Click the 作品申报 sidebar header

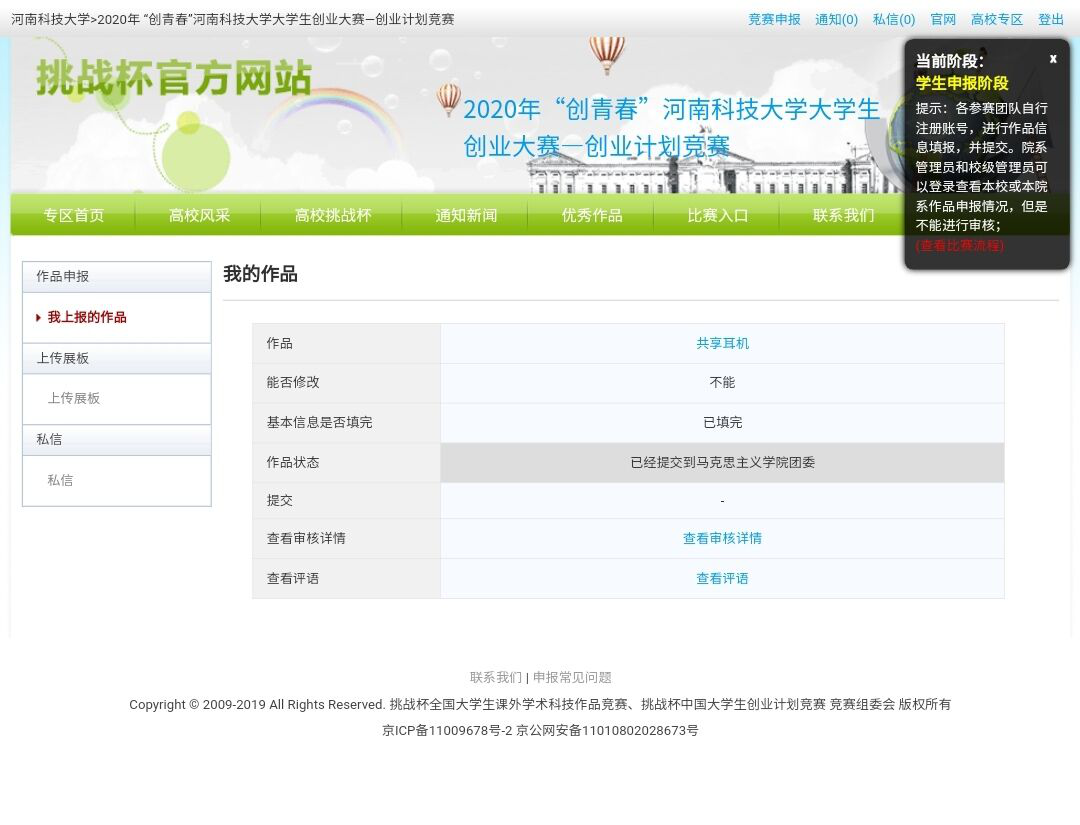point(116,277)
